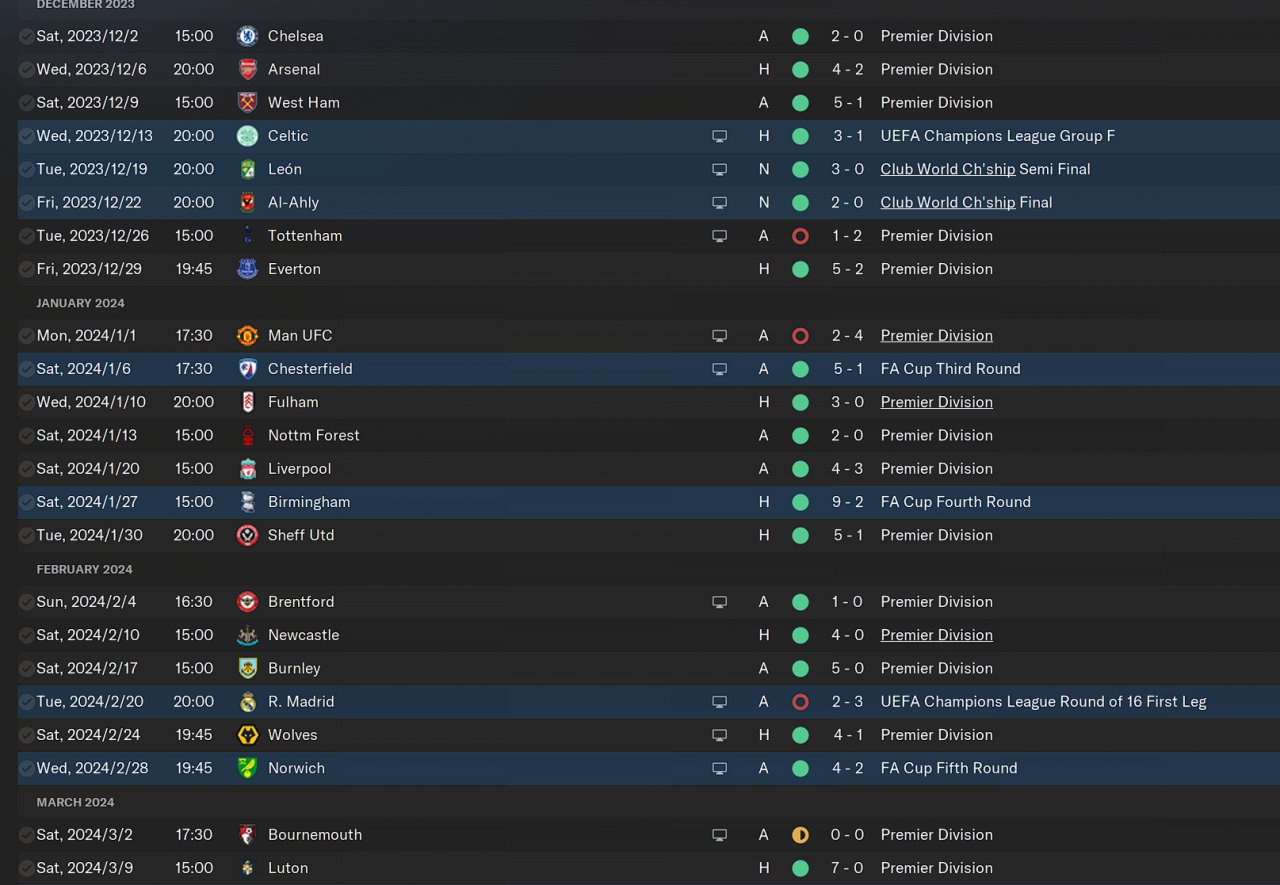Click the Wolves club badge
The width and height of the screenshot is (1280, 885).
pos(247,735)
